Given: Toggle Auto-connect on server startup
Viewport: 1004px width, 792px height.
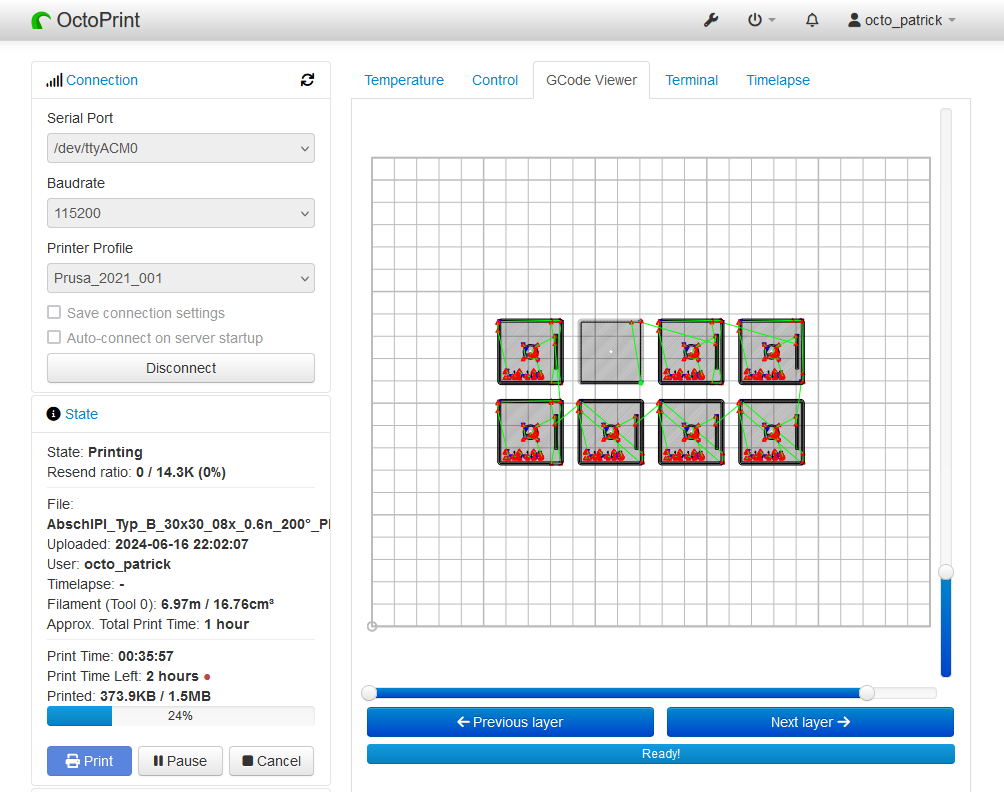Looking at the screenshot, I should pyautogui.click(x=54, y=338).
